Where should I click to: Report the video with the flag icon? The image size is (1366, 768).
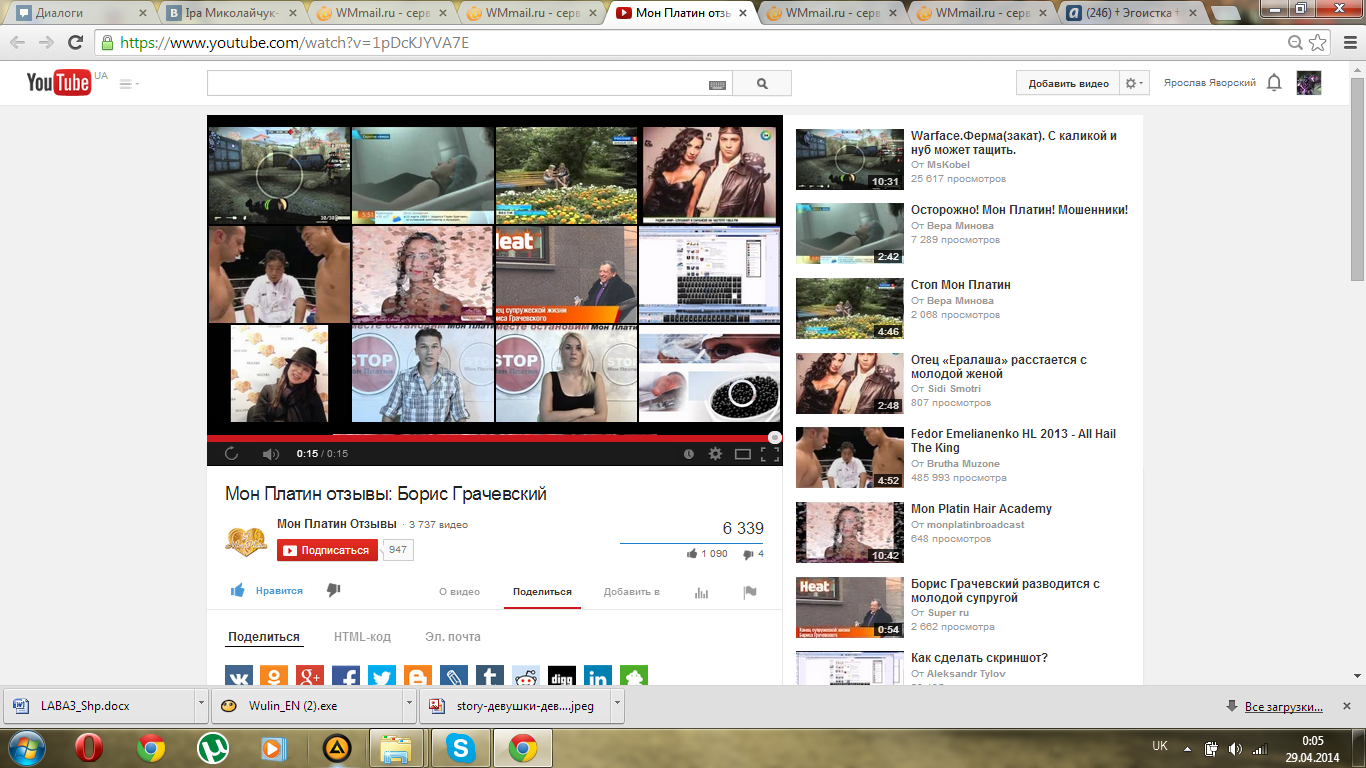coord(749,592)
